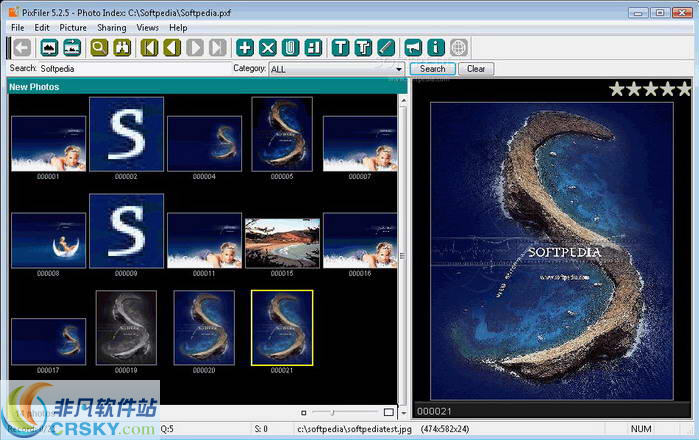Click the Clear button

coord(476,69)
